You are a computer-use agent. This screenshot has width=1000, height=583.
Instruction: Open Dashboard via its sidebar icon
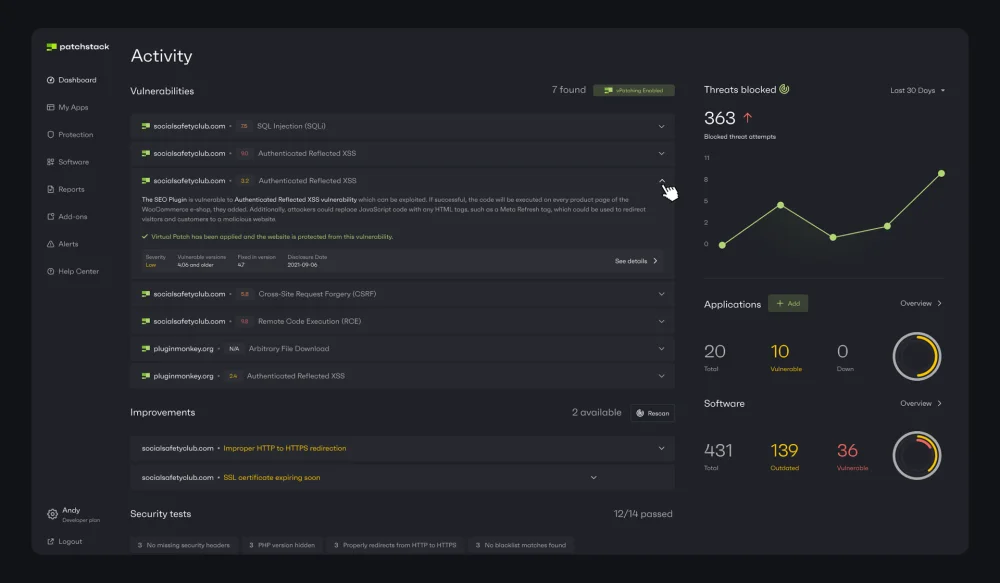coord(50,80)
